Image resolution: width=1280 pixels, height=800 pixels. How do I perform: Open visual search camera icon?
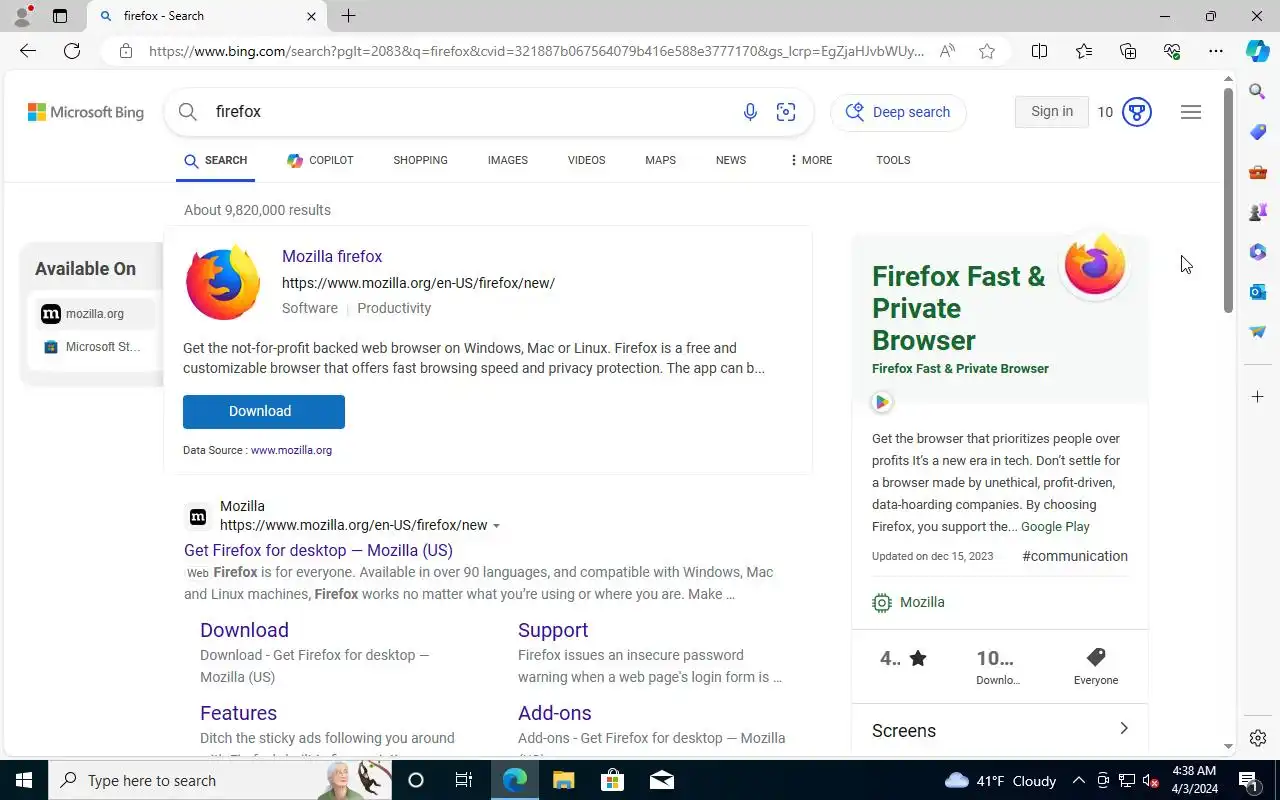786,112
